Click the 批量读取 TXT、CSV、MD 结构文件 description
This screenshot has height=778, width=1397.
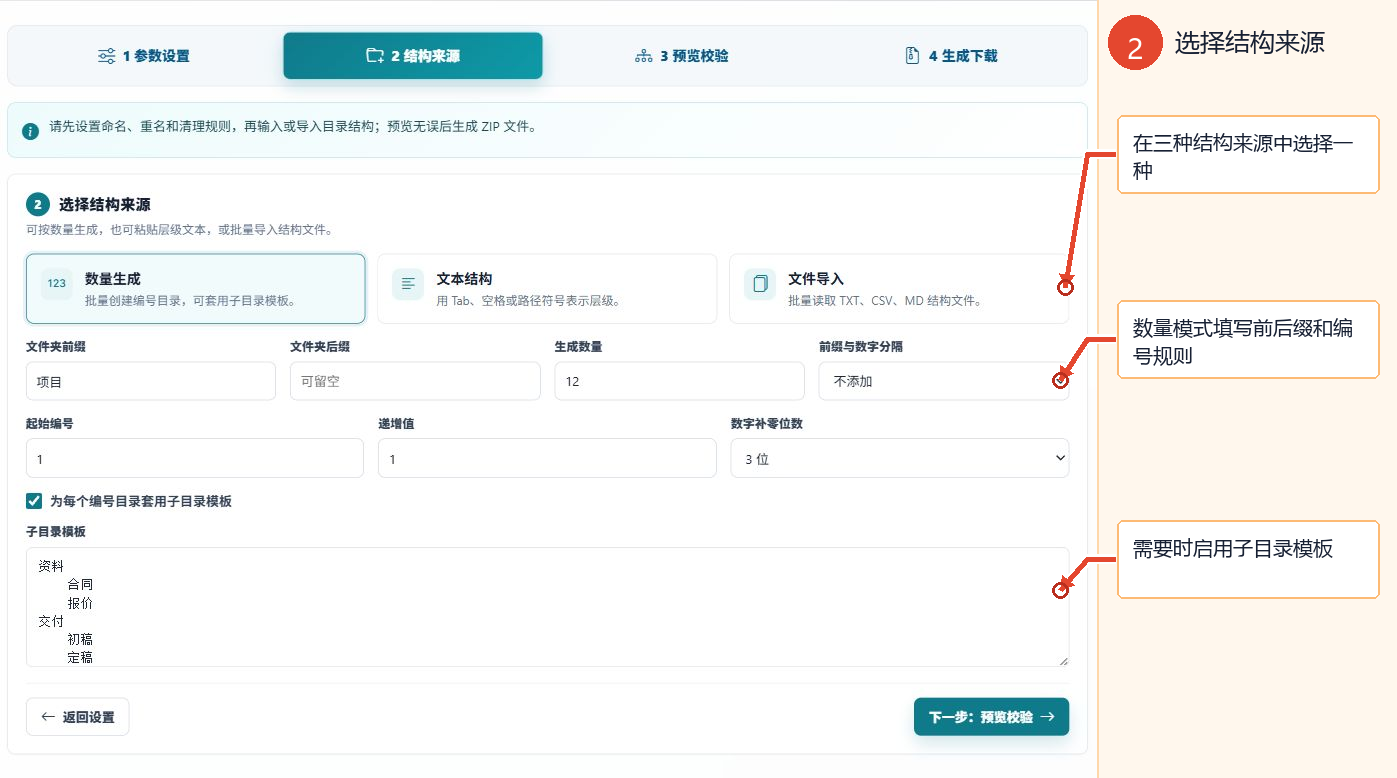pos(885,301)
